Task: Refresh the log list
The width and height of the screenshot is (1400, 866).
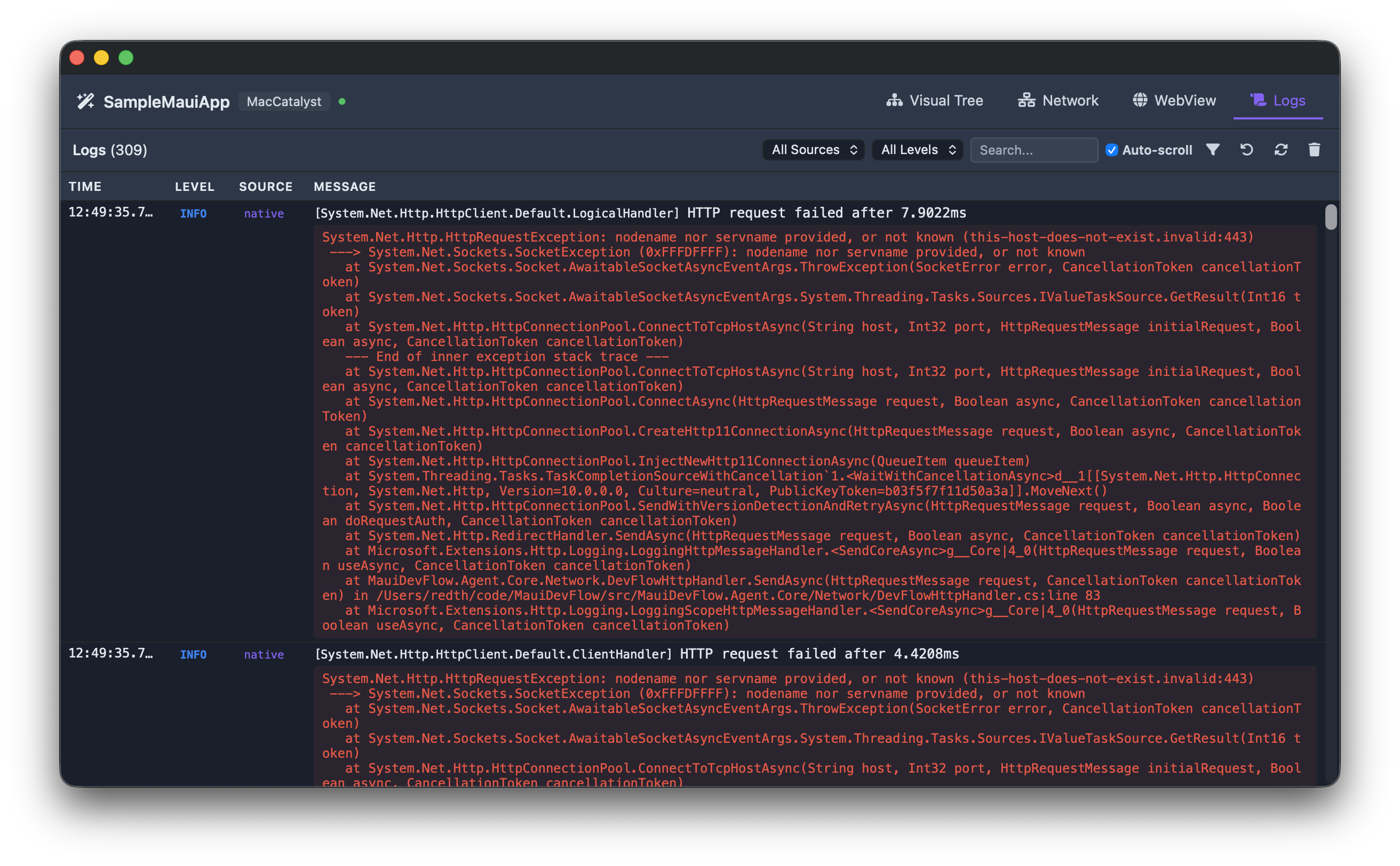Action: point(1281,149)
